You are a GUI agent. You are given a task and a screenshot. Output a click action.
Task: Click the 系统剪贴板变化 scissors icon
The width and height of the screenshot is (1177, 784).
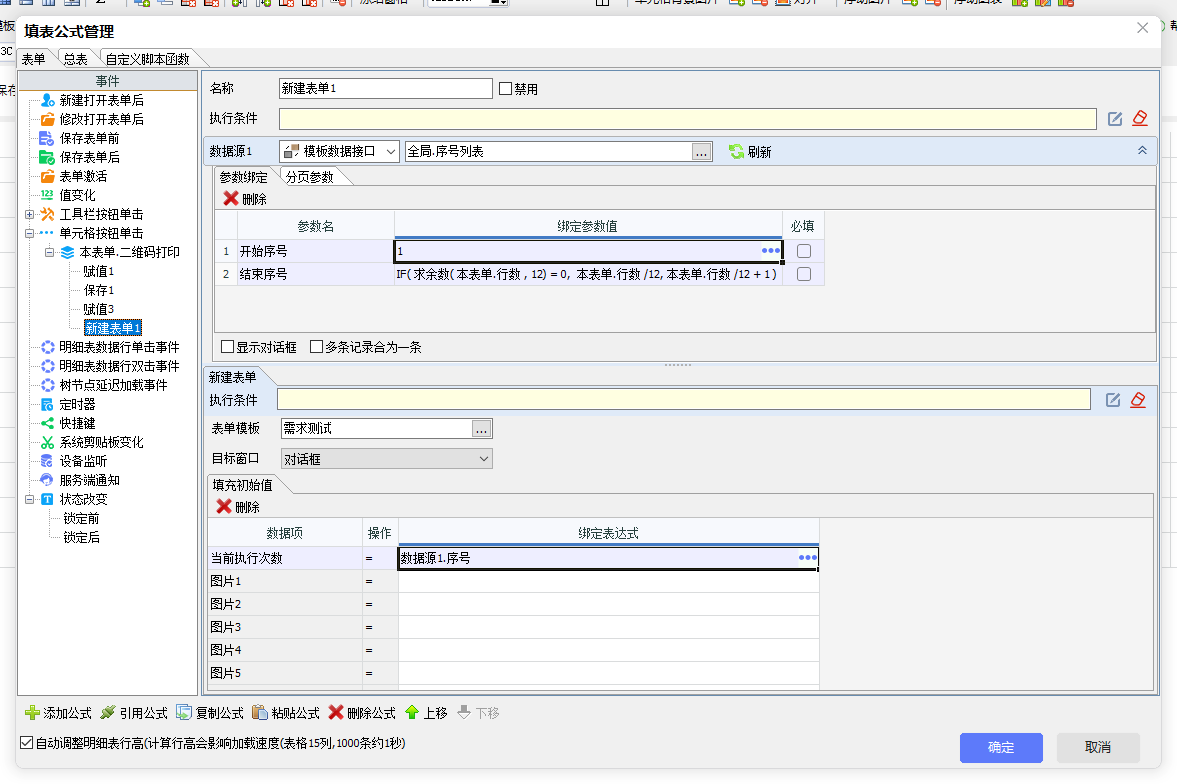click(47, 442)
